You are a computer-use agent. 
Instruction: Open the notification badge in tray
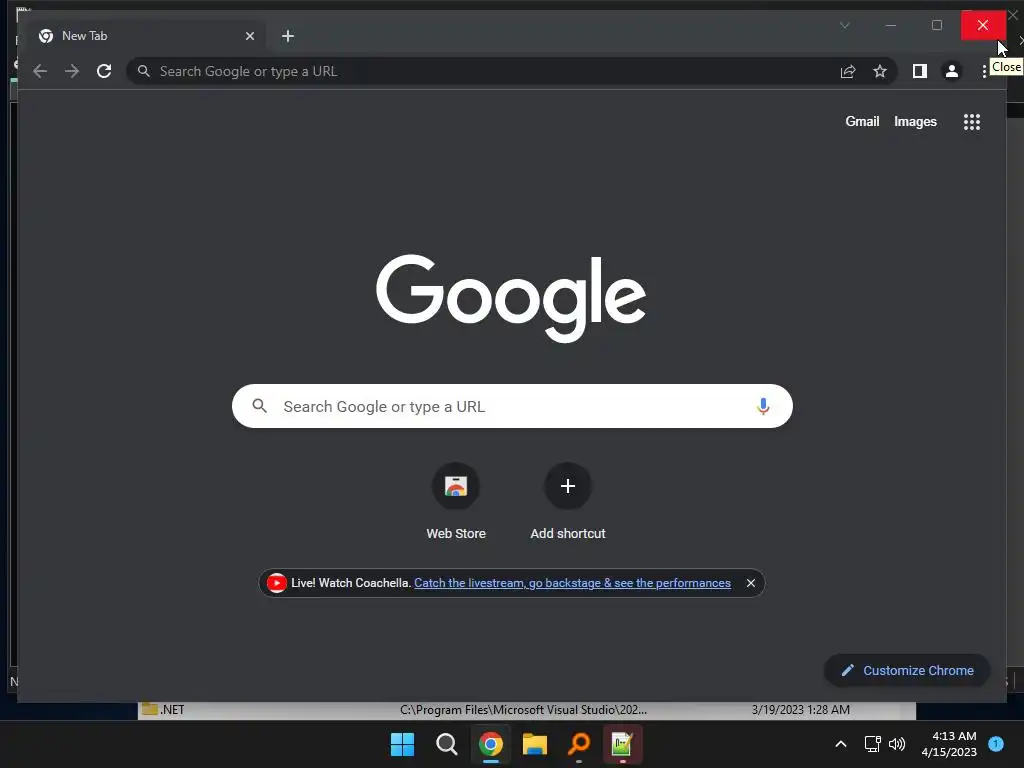[x=996, y=744]
